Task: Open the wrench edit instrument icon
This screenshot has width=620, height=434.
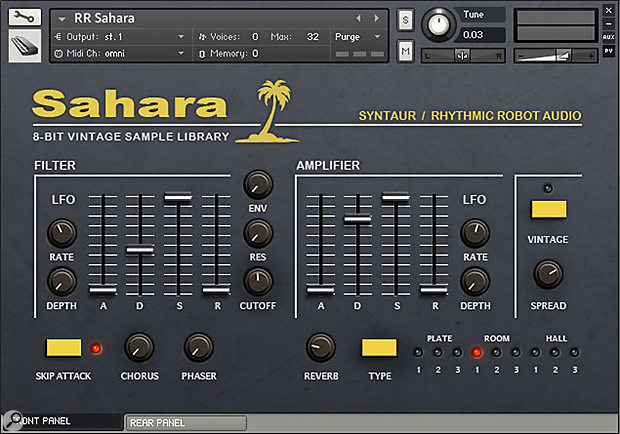Action: 25,17
